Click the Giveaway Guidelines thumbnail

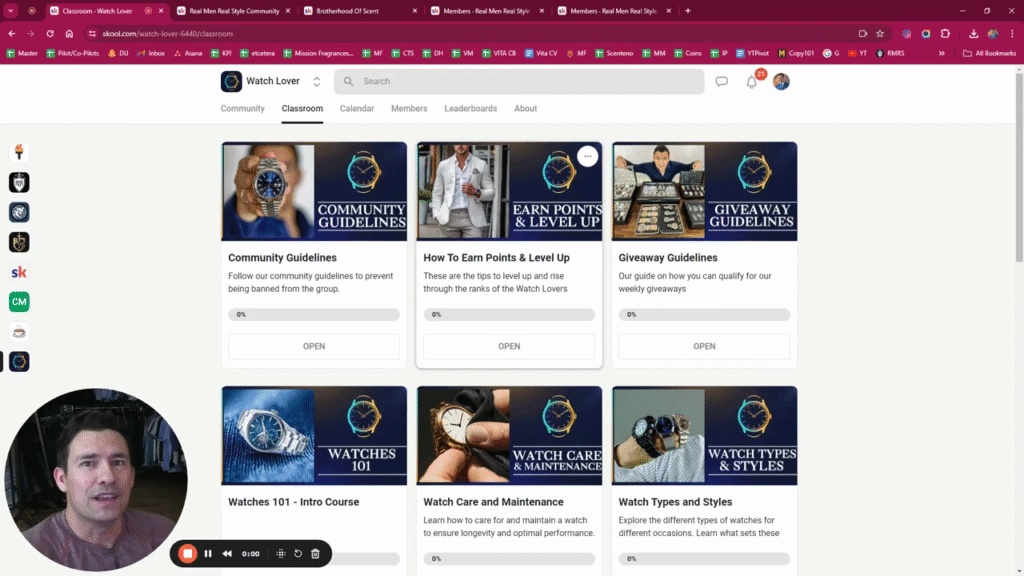(x=705, y=191)
